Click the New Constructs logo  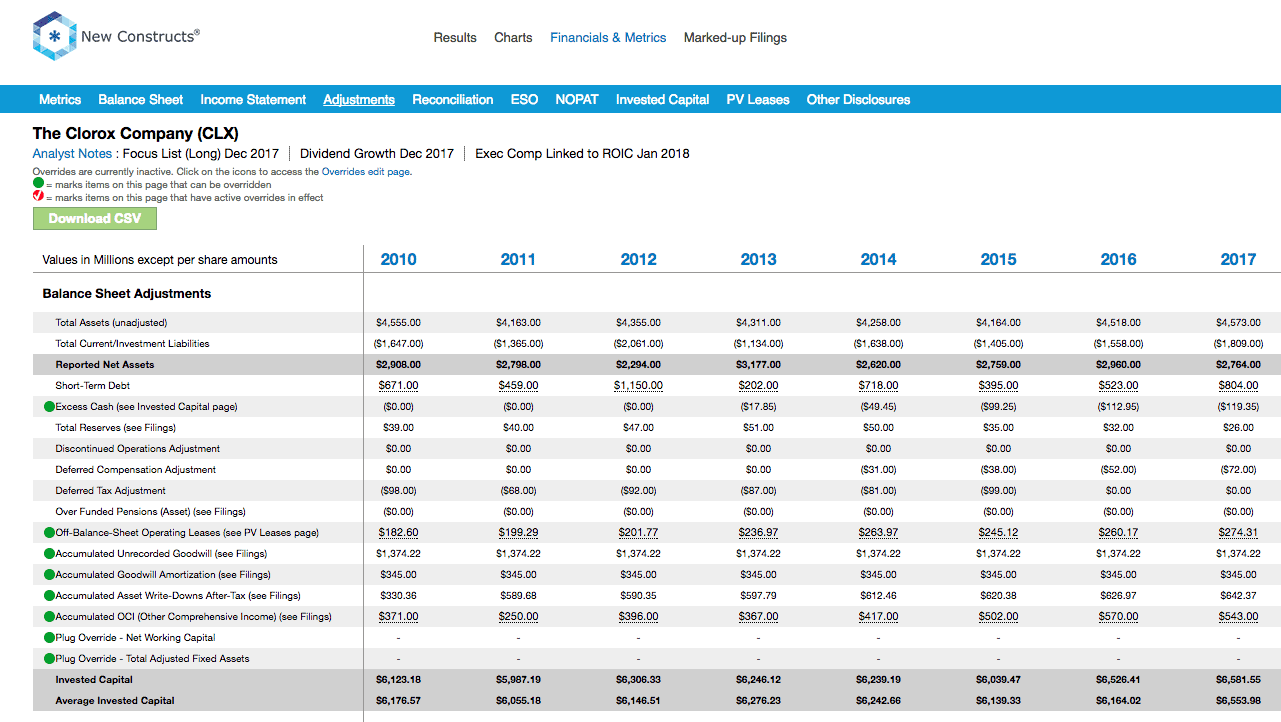pyautogui.click(x=116, y=36)
